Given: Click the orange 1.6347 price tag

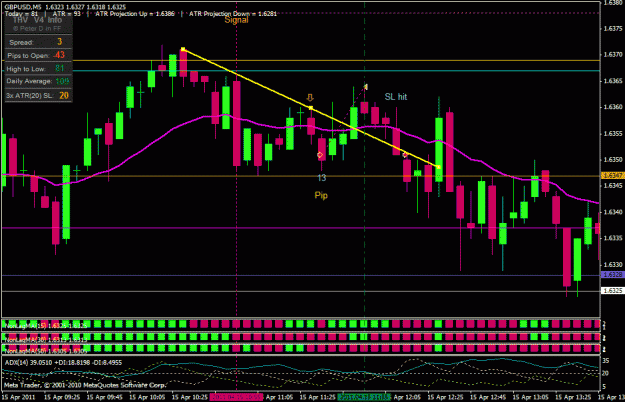Looking at the screenshot, I should pos(612,175).
